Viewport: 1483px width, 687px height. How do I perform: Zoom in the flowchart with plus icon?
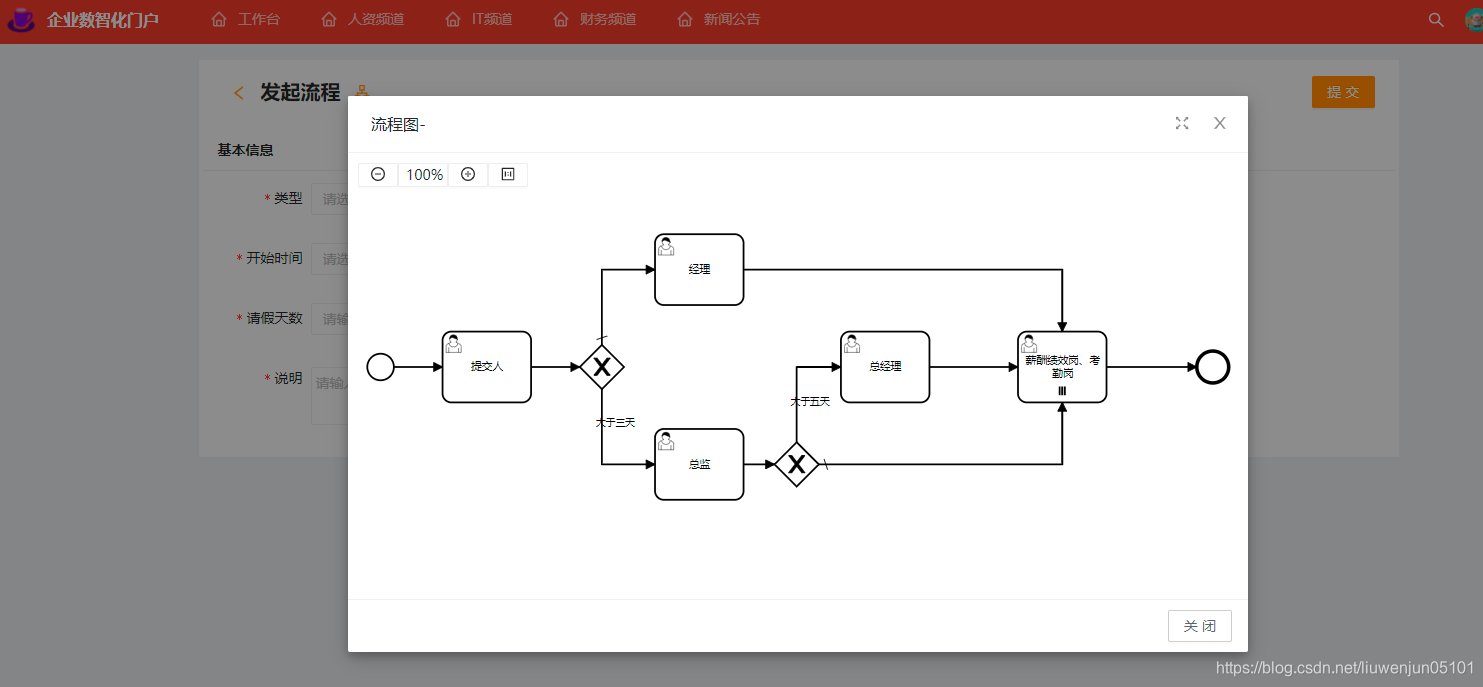pyautogui.click(x=468, y=174)
